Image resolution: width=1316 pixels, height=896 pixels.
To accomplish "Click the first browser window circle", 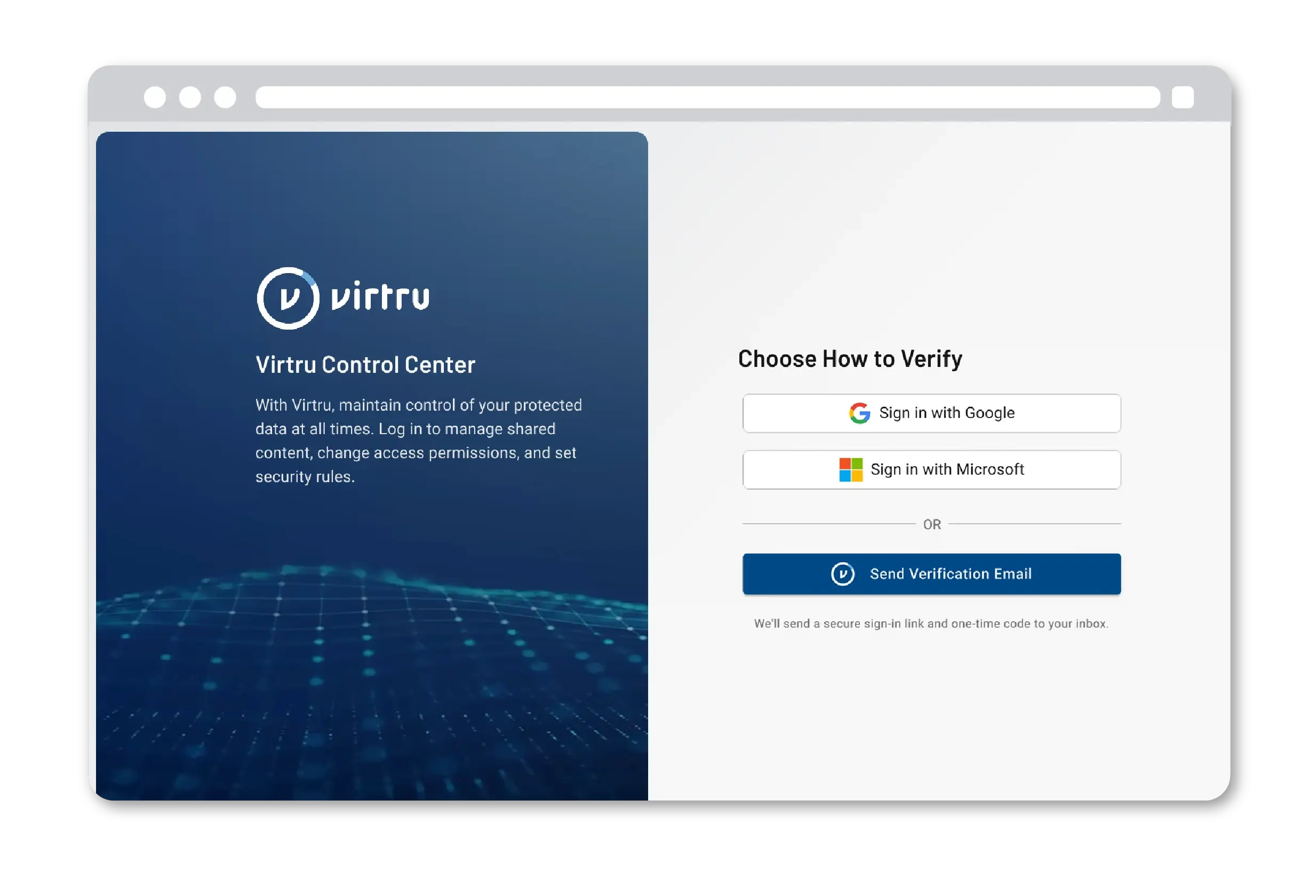I will pos(155,97).
